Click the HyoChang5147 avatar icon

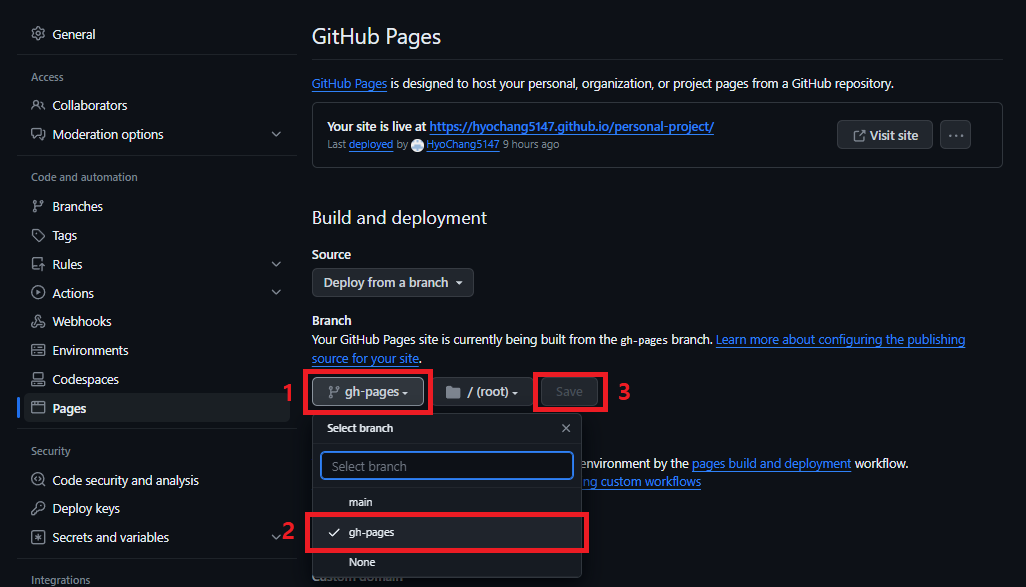[417, 145]
